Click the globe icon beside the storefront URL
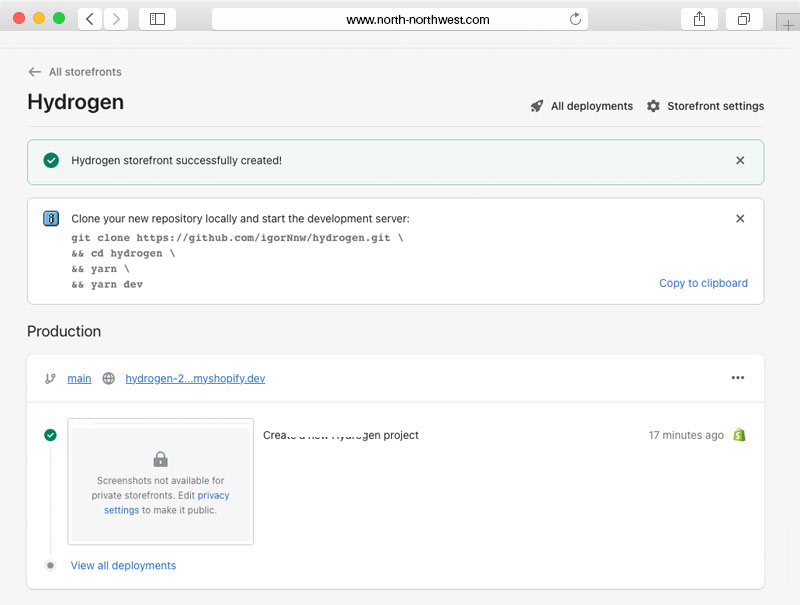The image size is (800, 605). tap(108, 378)
